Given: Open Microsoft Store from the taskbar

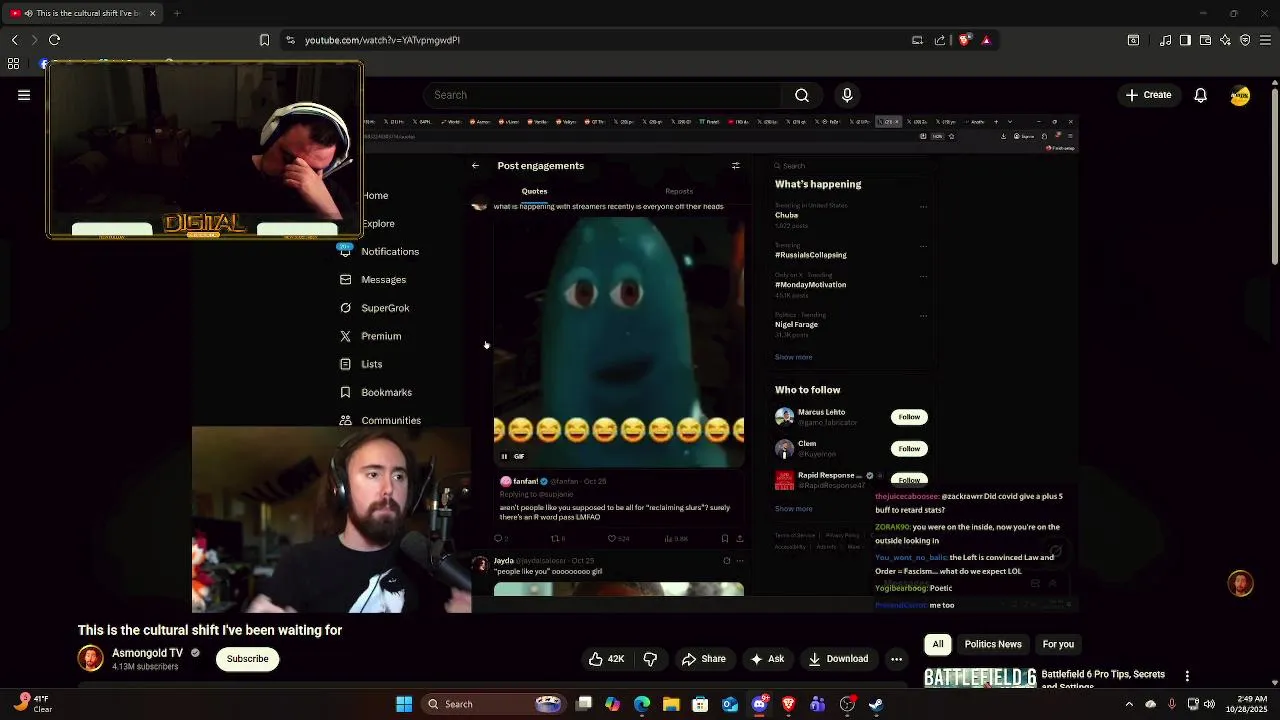Looking at the screenshot, I should pyautogui.click(x=700, y=704).
